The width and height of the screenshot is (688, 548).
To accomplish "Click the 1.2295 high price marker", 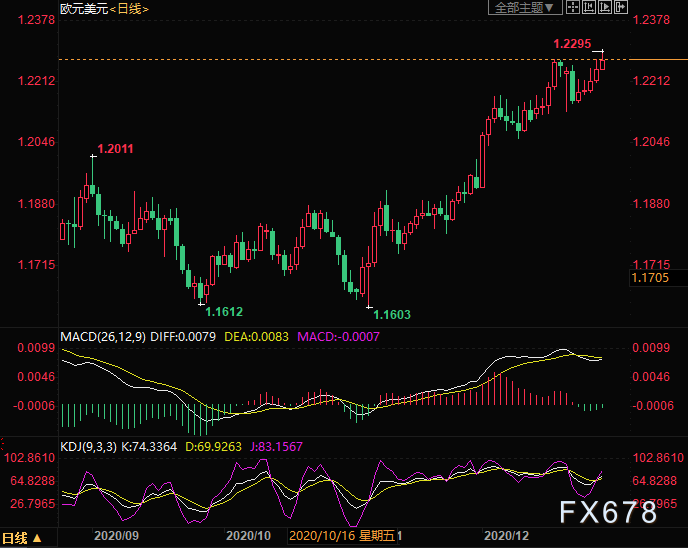I will tap(573, 45).
